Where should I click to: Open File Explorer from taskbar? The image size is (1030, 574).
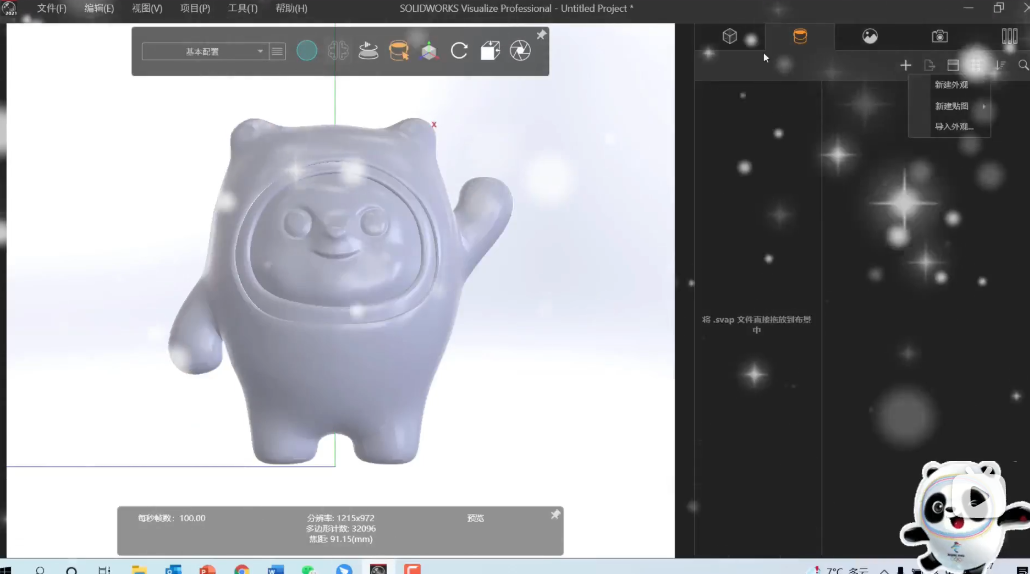139,569
